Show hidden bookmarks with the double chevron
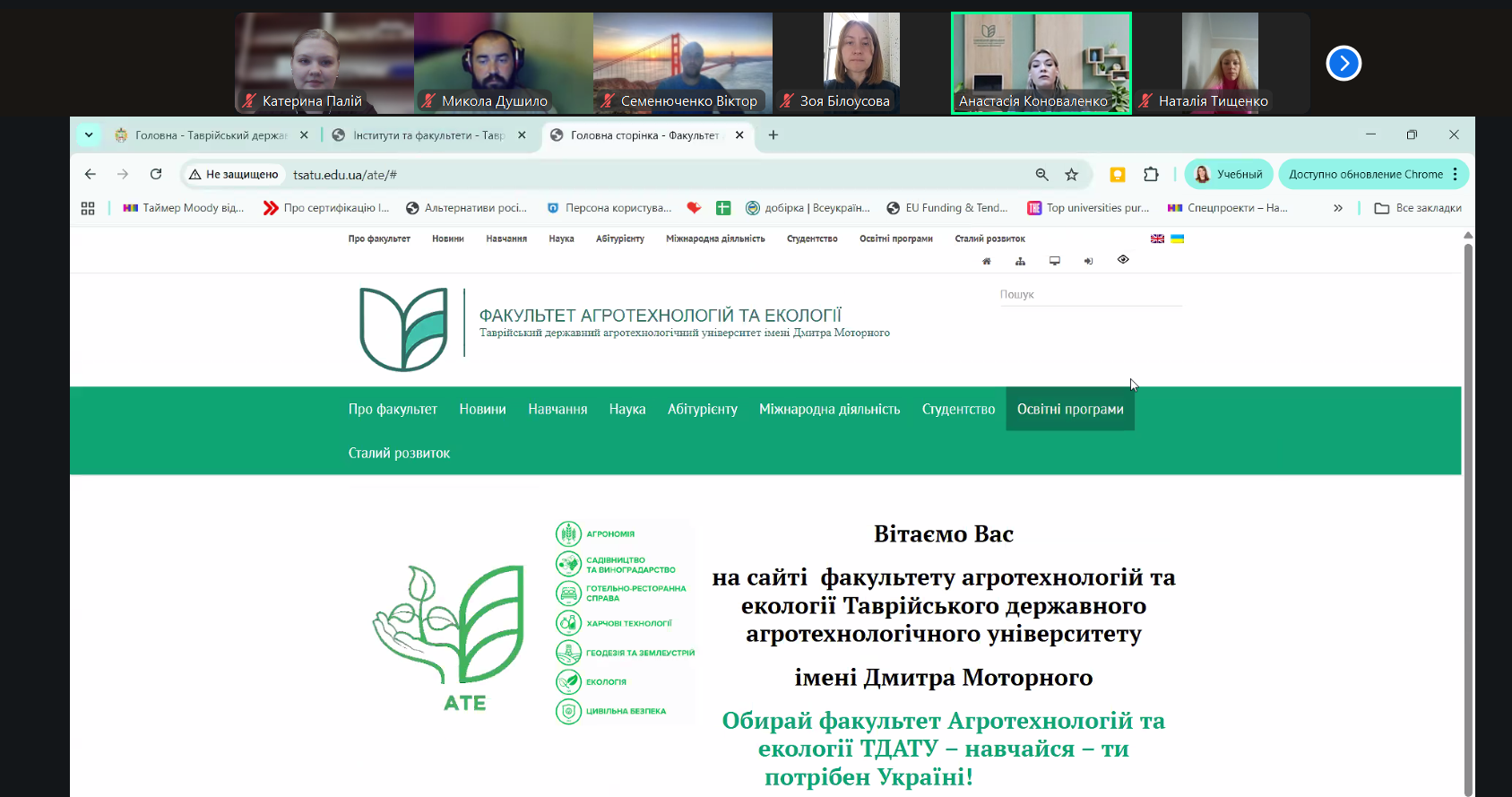Viewport: 1512px width, 797px height. click(x=1338, y=208)
